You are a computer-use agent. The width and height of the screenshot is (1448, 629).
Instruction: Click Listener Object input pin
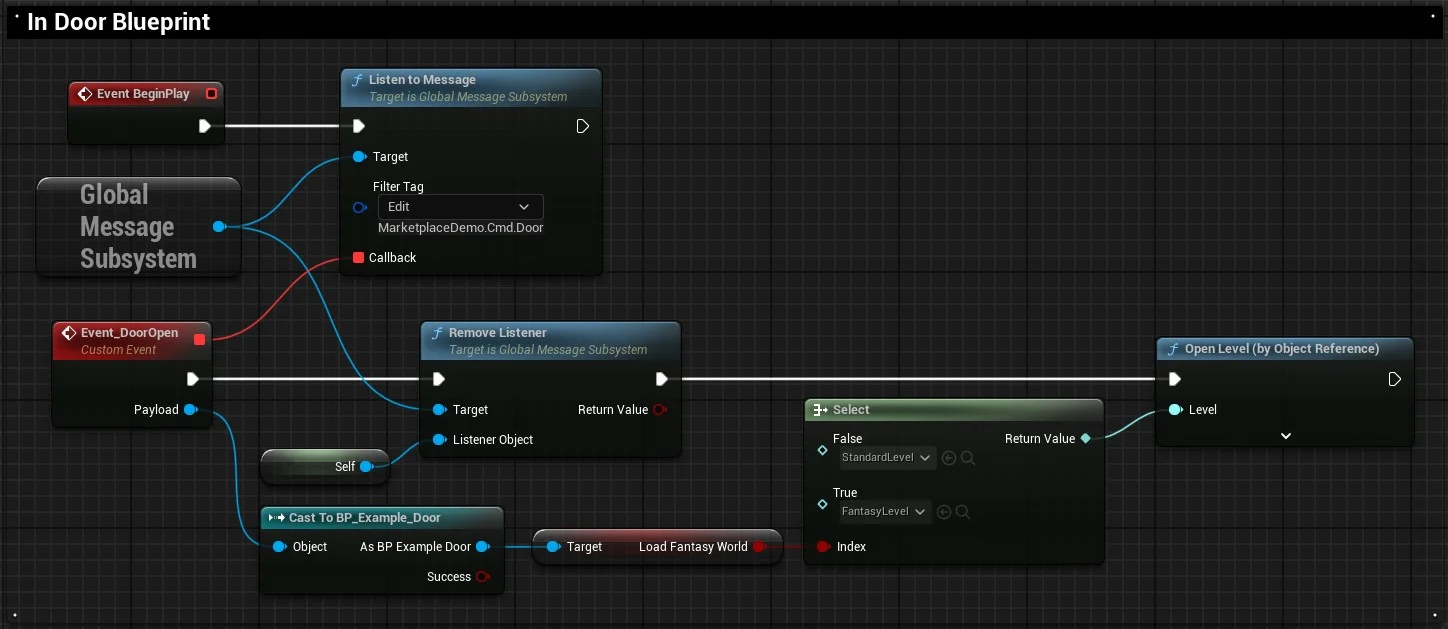click(439, 440)
